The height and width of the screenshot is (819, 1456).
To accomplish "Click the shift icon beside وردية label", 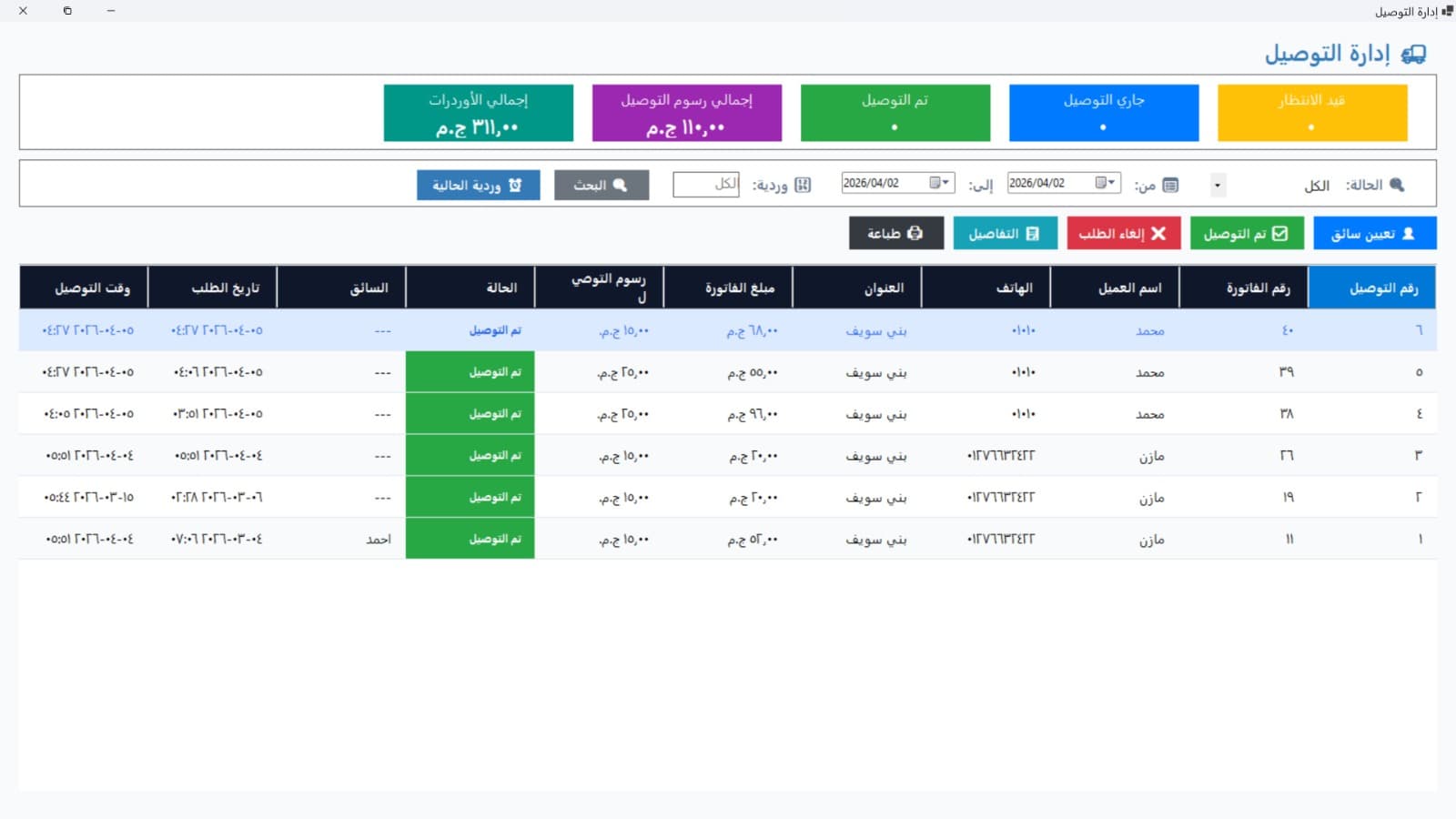I will (x=803, y=186).
